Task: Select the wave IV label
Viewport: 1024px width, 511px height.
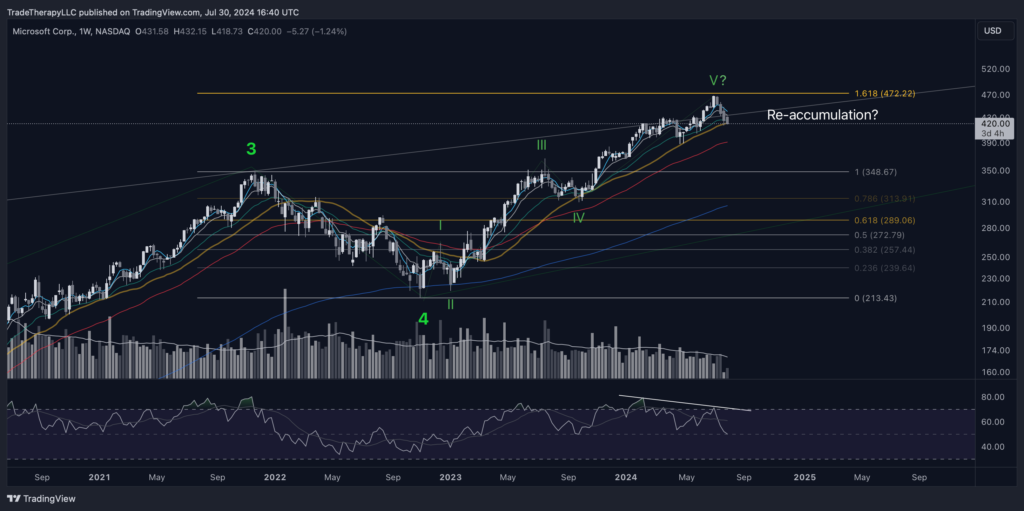Action: coord(578,216)
